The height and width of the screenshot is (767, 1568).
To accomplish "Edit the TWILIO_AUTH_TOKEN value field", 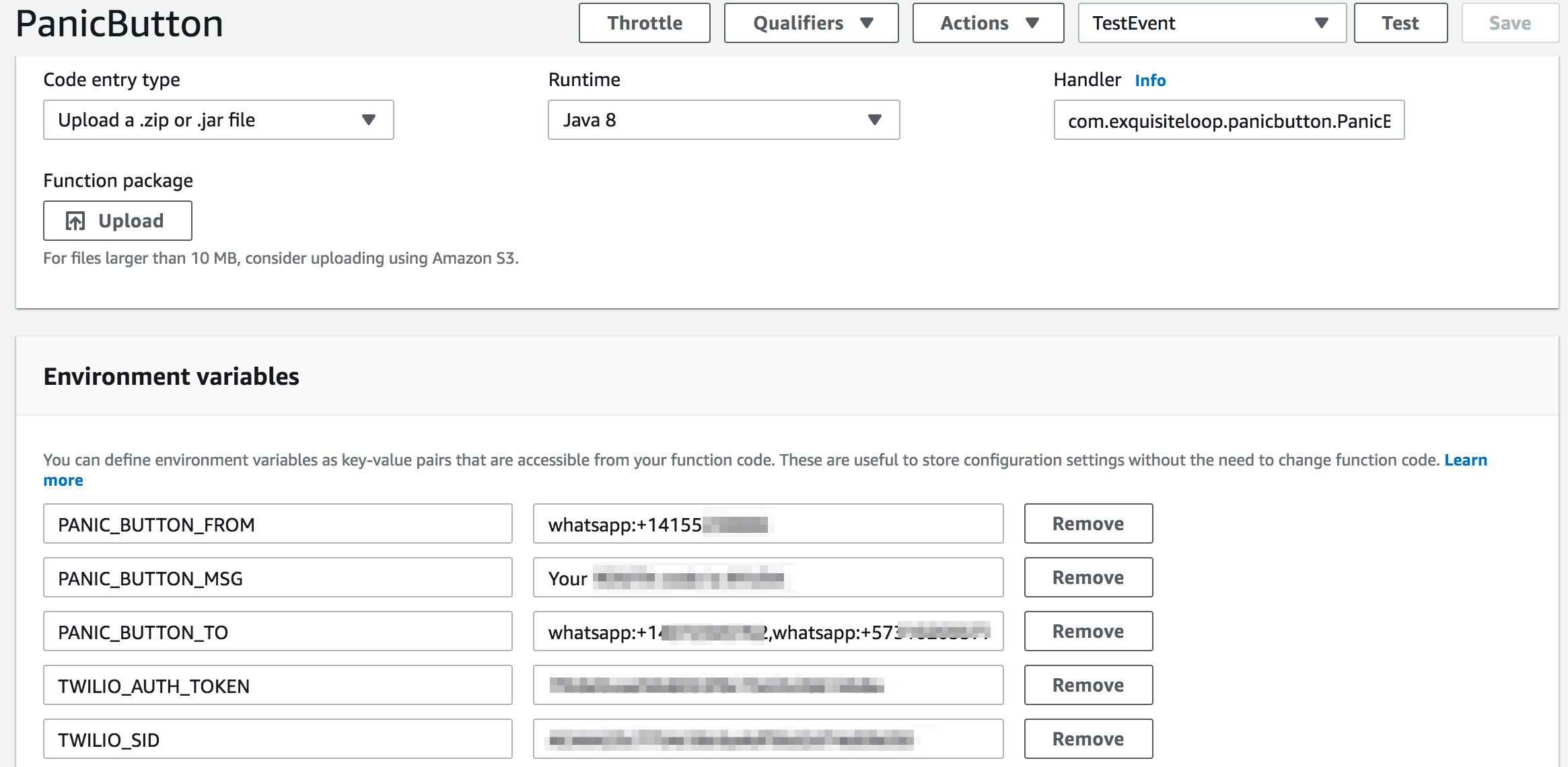I will point(768,685).
